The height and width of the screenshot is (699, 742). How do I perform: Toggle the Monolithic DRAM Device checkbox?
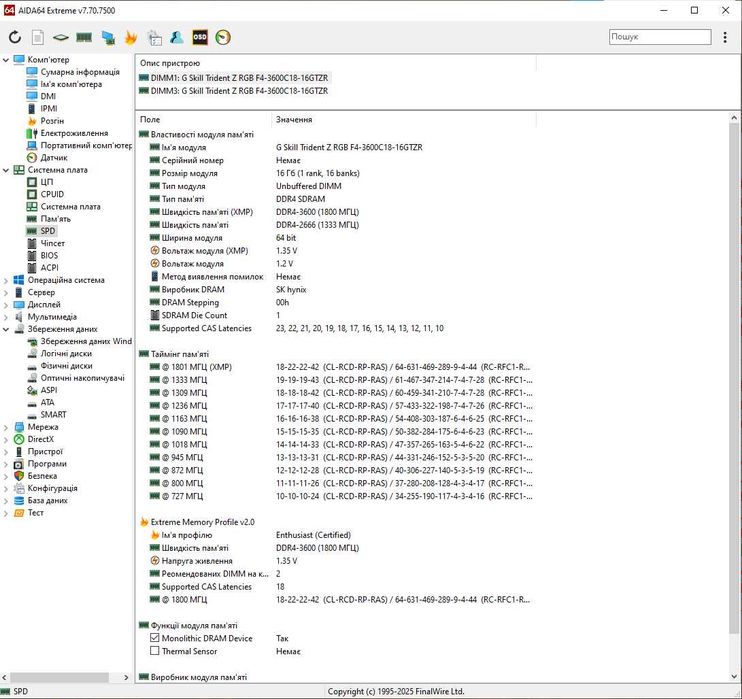coord(155,638)
